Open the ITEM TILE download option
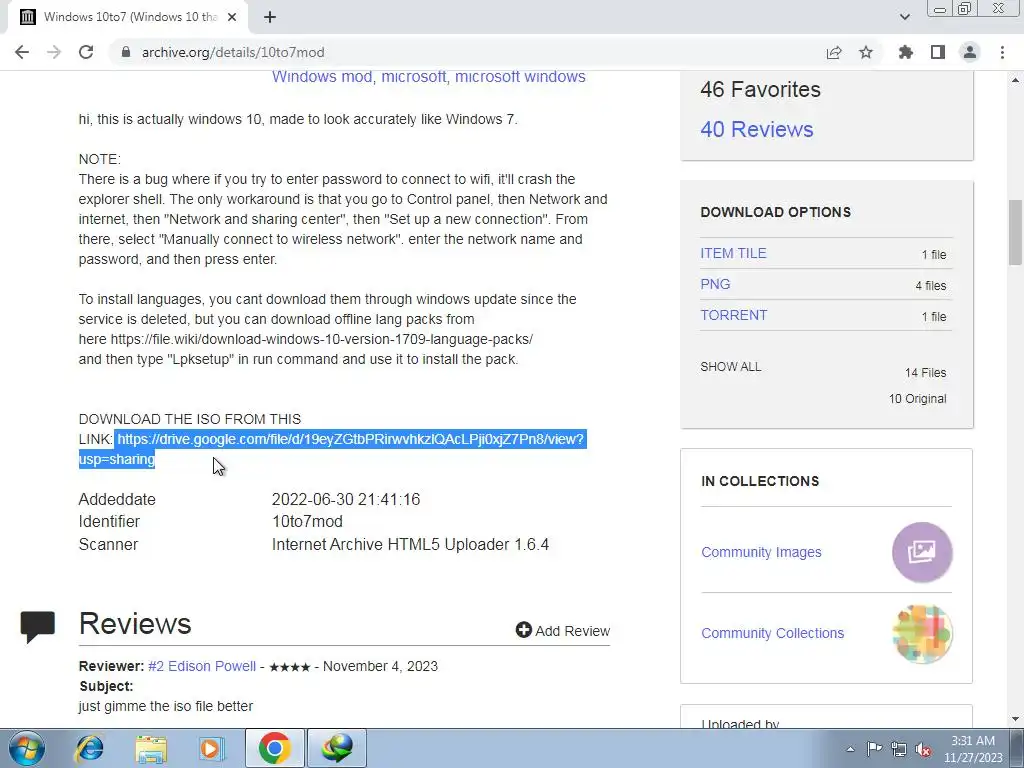 [733, 253]
